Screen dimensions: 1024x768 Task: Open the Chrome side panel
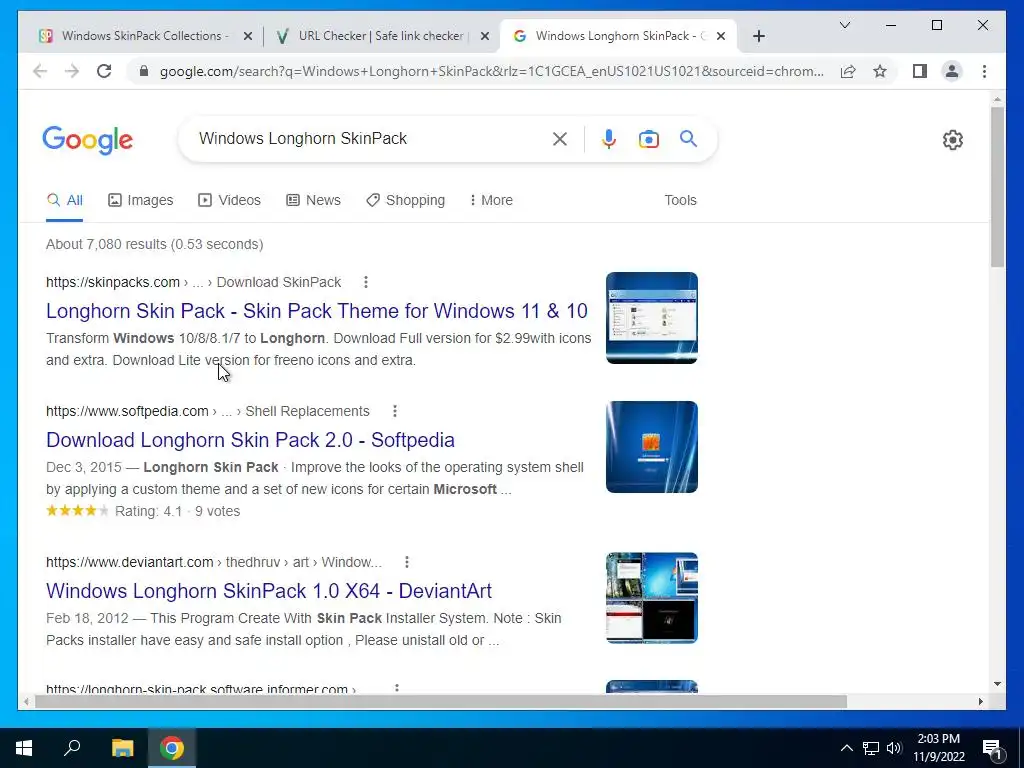[920, 71]
